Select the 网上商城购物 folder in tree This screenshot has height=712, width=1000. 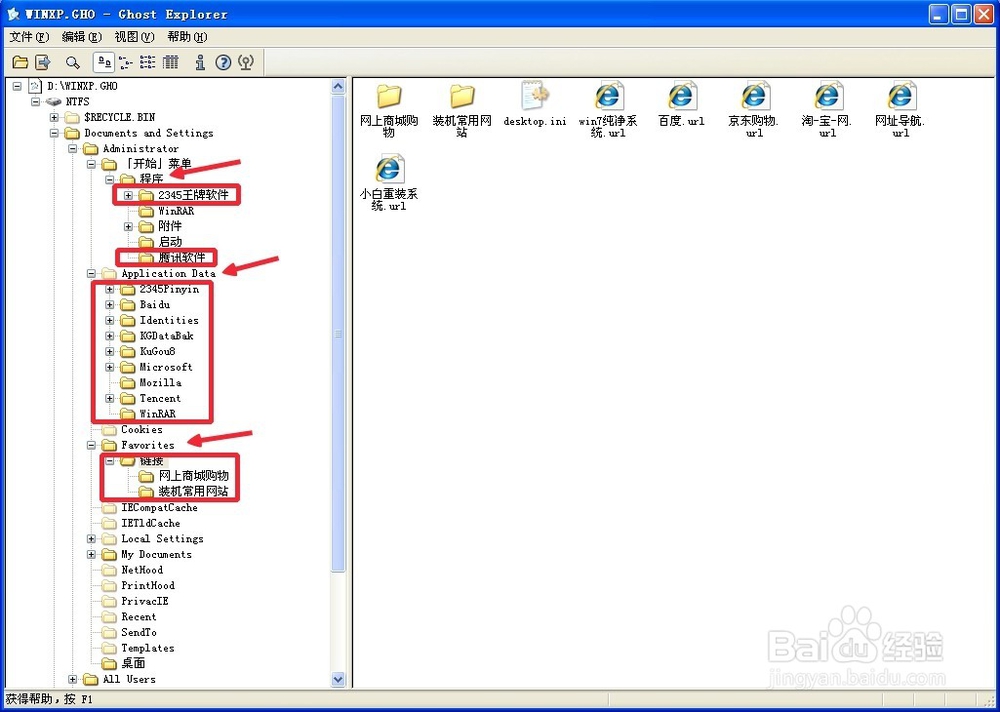(193, 476)
